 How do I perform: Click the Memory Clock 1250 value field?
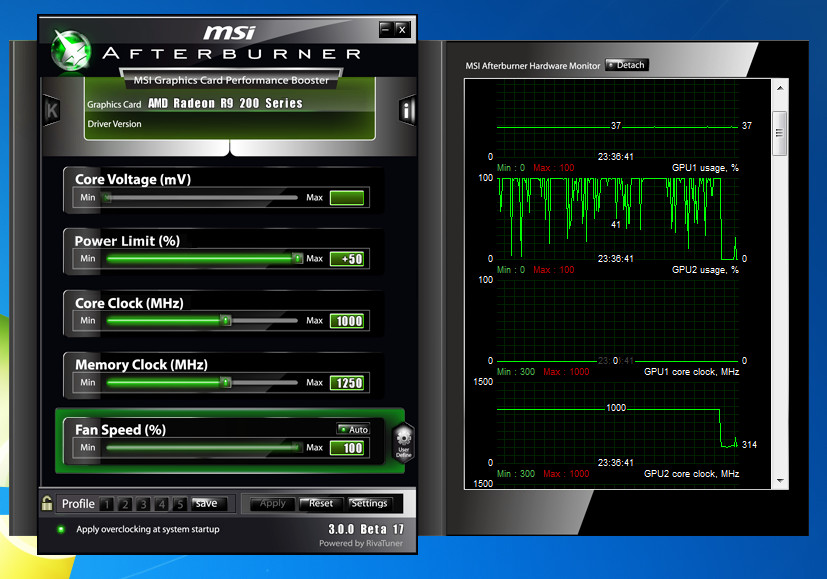pos(347,383)
